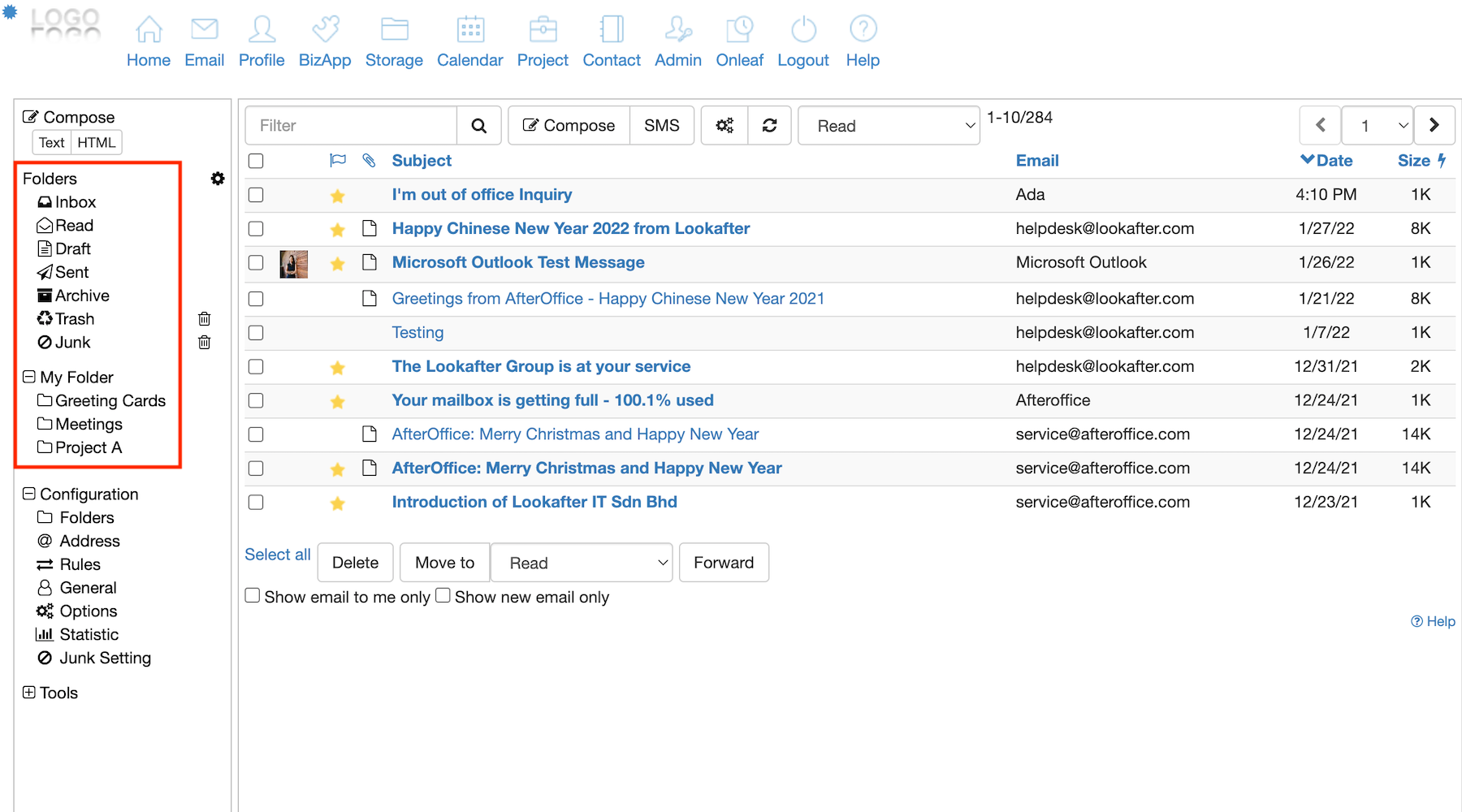Expand the Tools section in sidebar

tap(29, 693)
